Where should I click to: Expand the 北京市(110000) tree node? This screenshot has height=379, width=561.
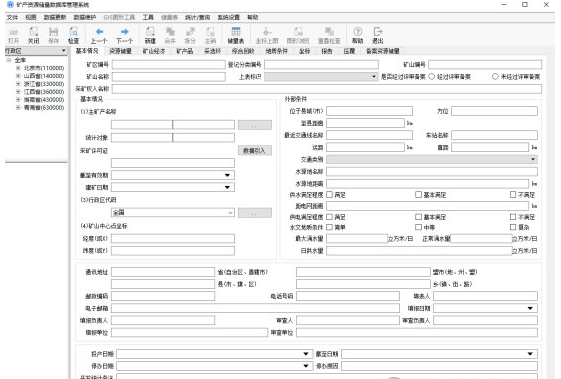point(18,68)
